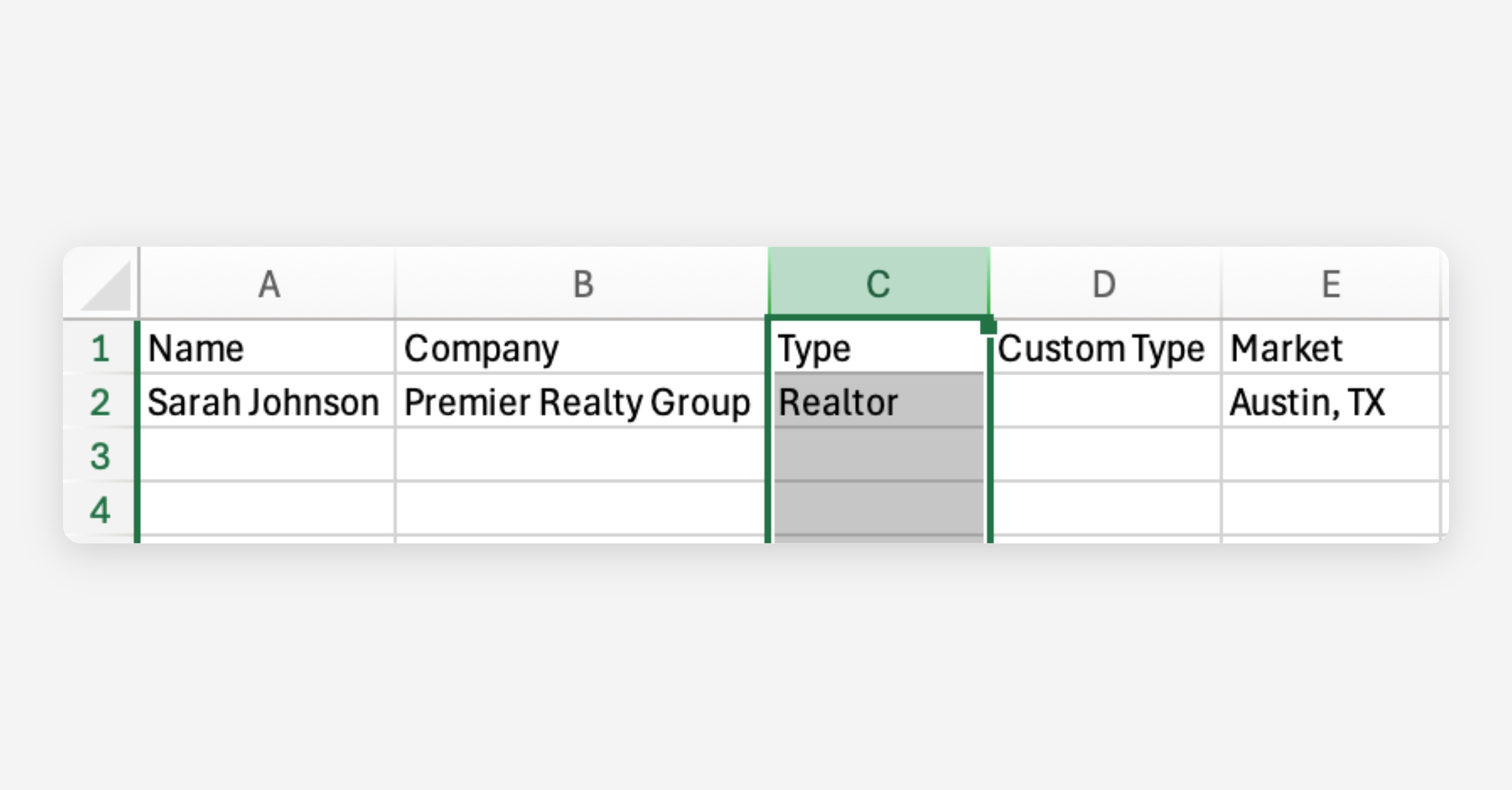Select the Premier Realty Group cell
1512x790 pixels.
point(580,402)
